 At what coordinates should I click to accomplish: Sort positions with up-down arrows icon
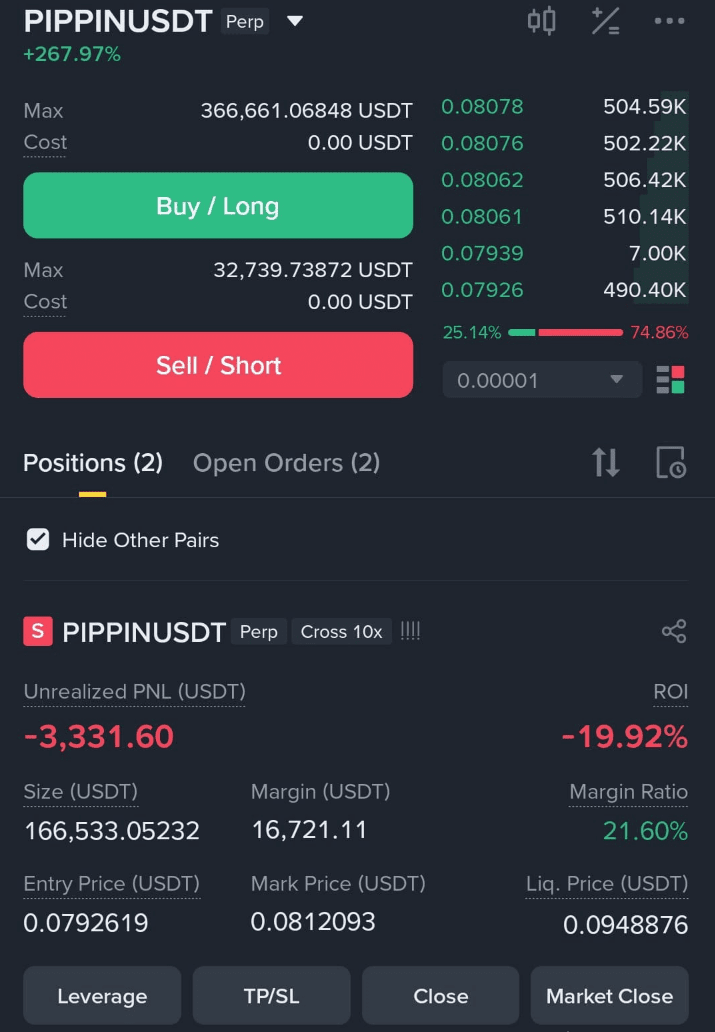point(605,462)
